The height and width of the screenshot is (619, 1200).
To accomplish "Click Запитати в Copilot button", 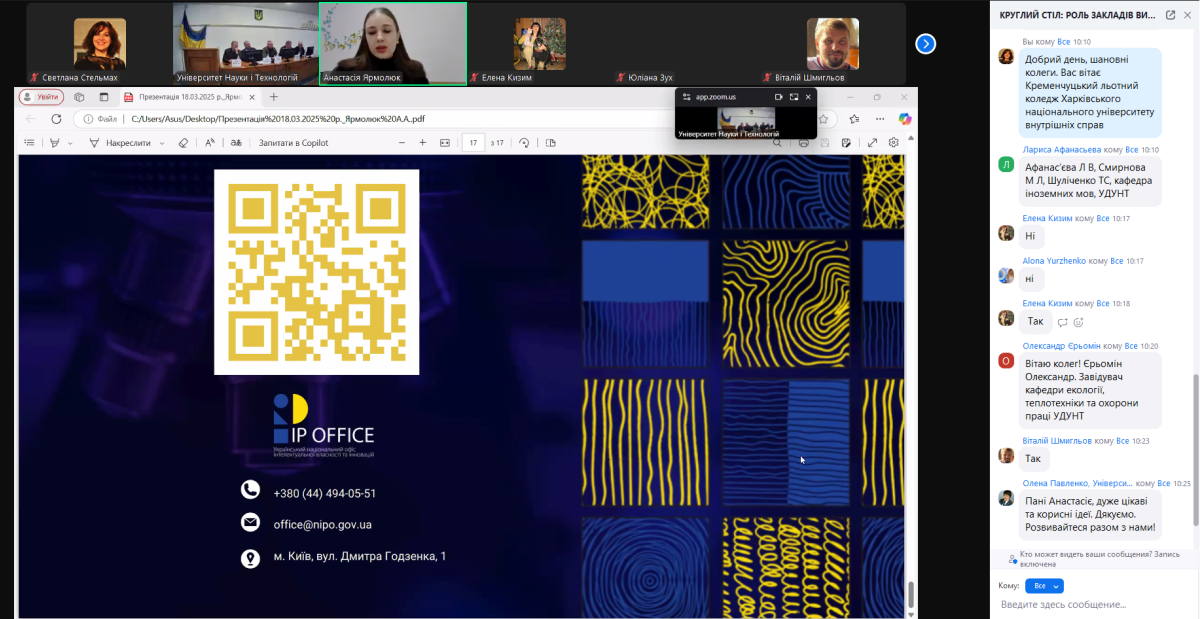I will click(x=293, y=143).
